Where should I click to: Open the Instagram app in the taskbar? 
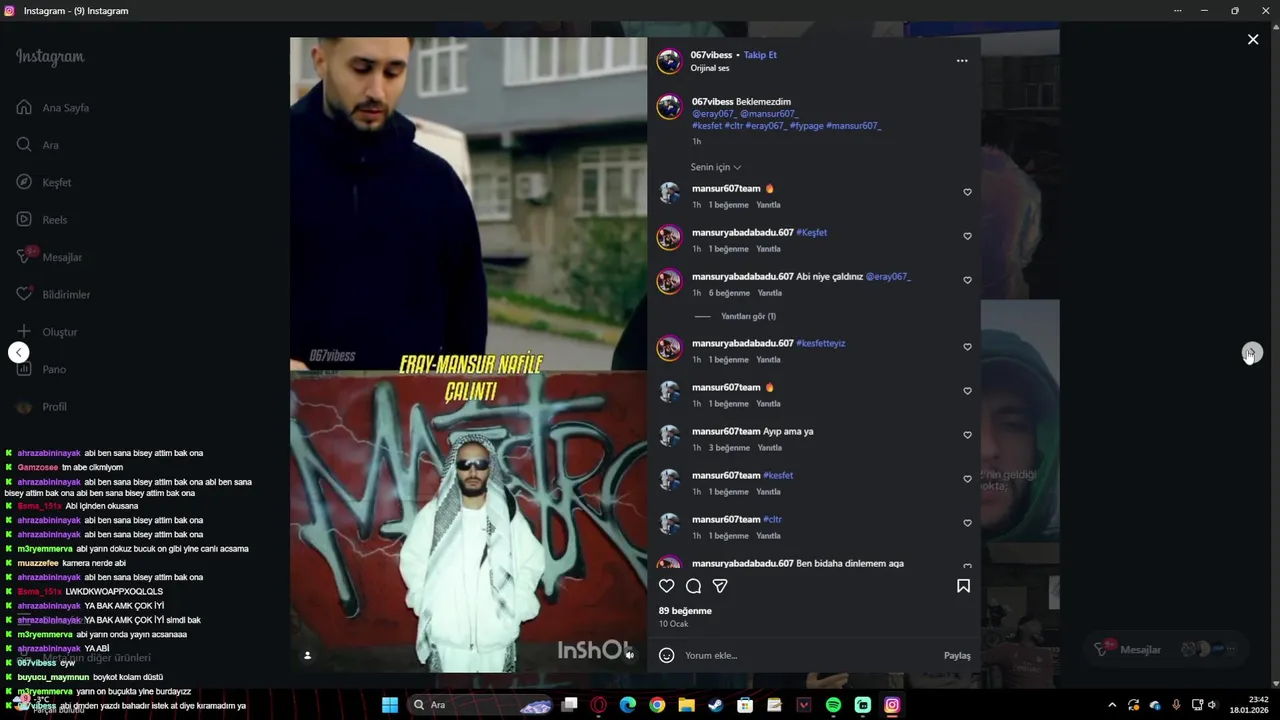tap(892, 705)
